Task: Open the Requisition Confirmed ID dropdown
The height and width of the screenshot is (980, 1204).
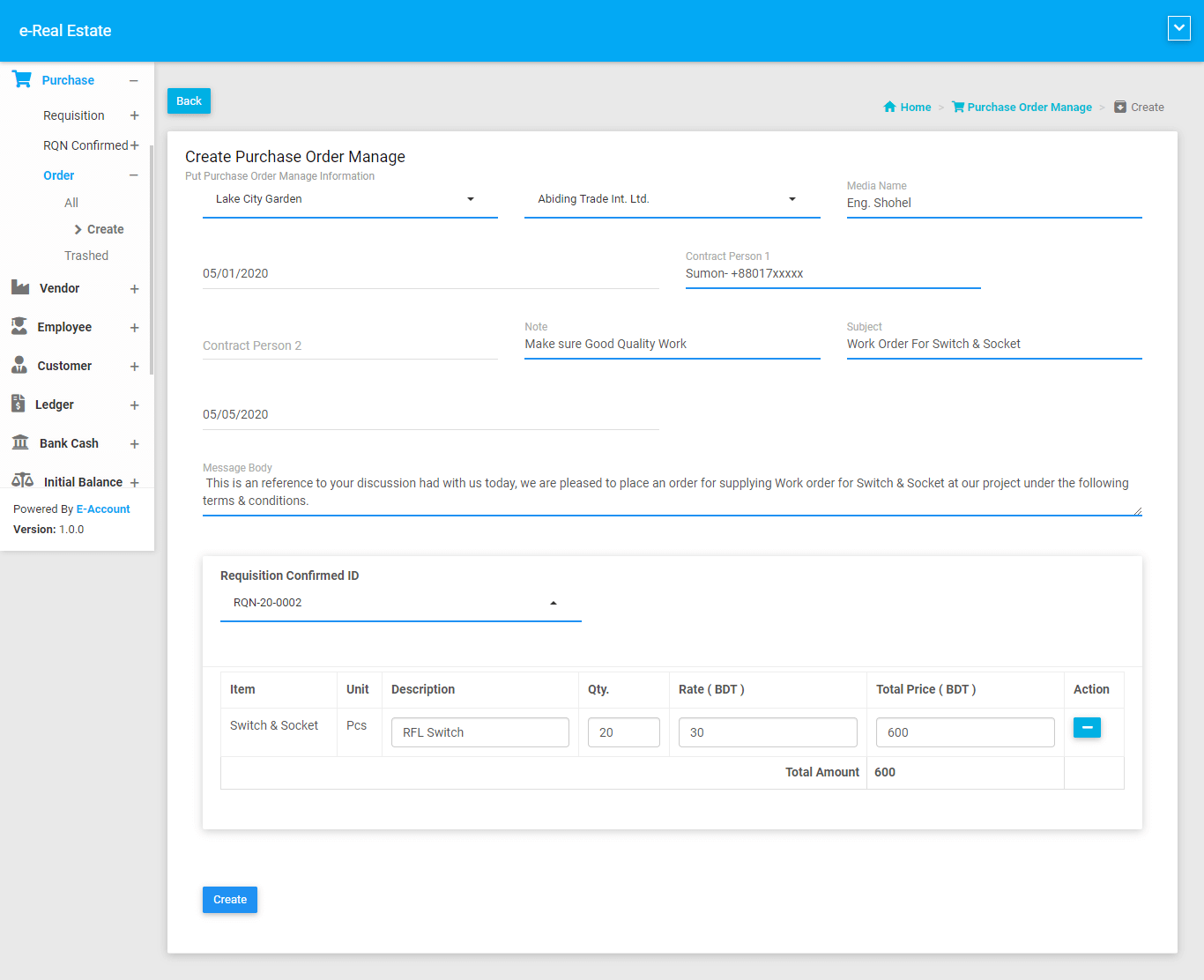Action: click(x=400, y=603)
